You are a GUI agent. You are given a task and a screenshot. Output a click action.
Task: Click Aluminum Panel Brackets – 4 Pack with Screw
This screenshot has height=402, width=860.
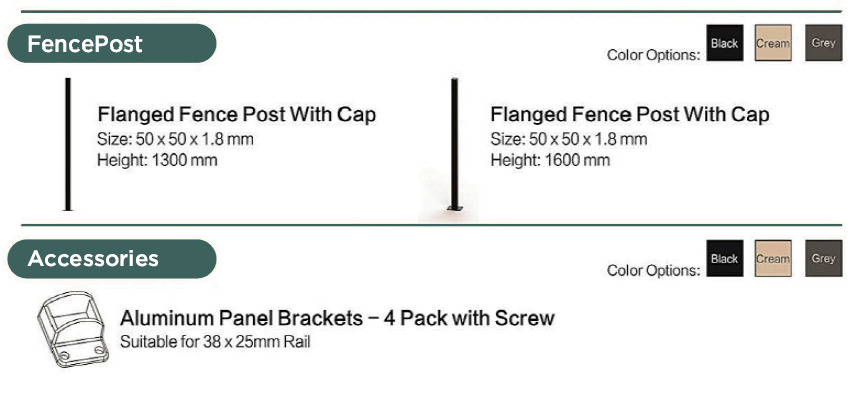[337, 318]
